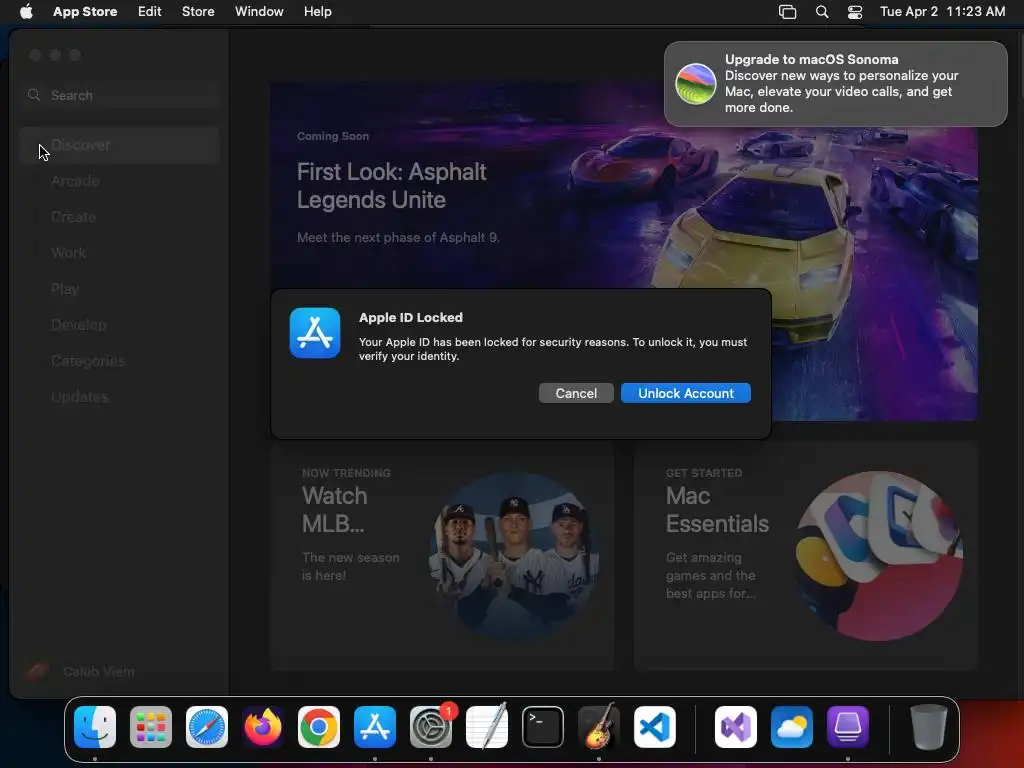Select Categories in the sidebar
Viewport: 1024px width, 768px height.
coord(120,360)
